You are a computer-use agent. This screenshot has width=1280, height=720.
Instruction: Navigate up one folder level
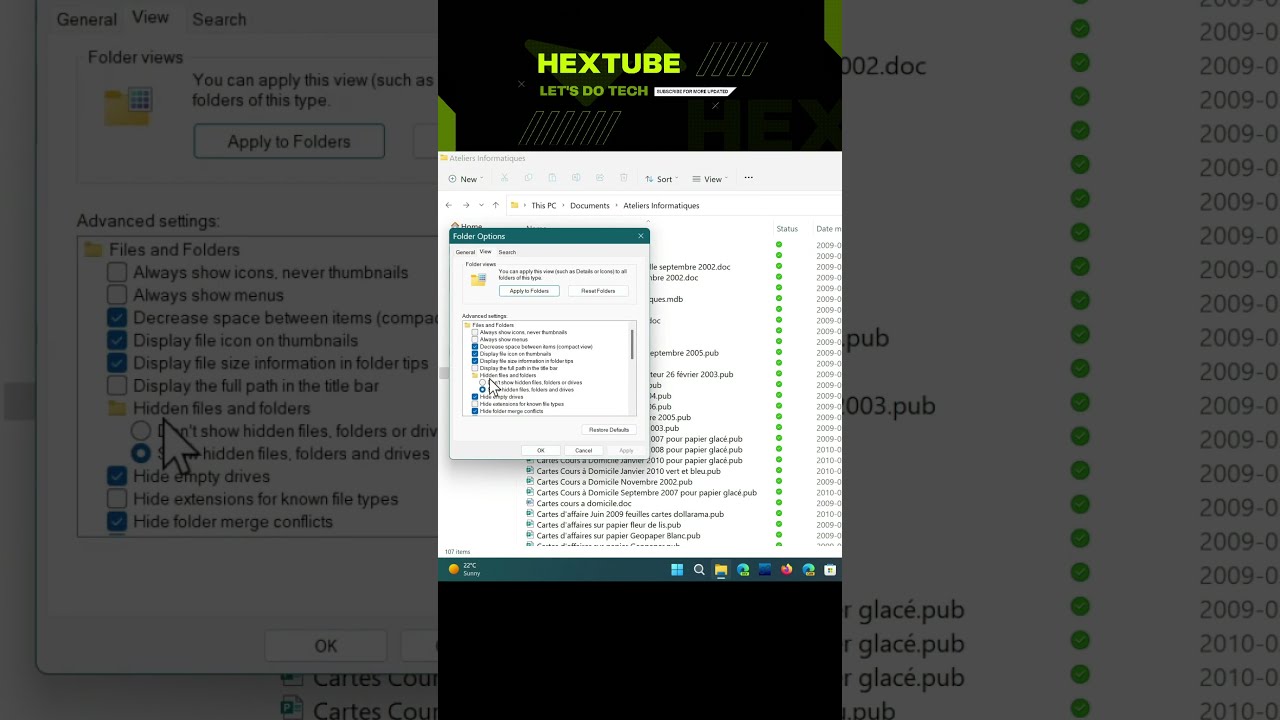[495, 205]
